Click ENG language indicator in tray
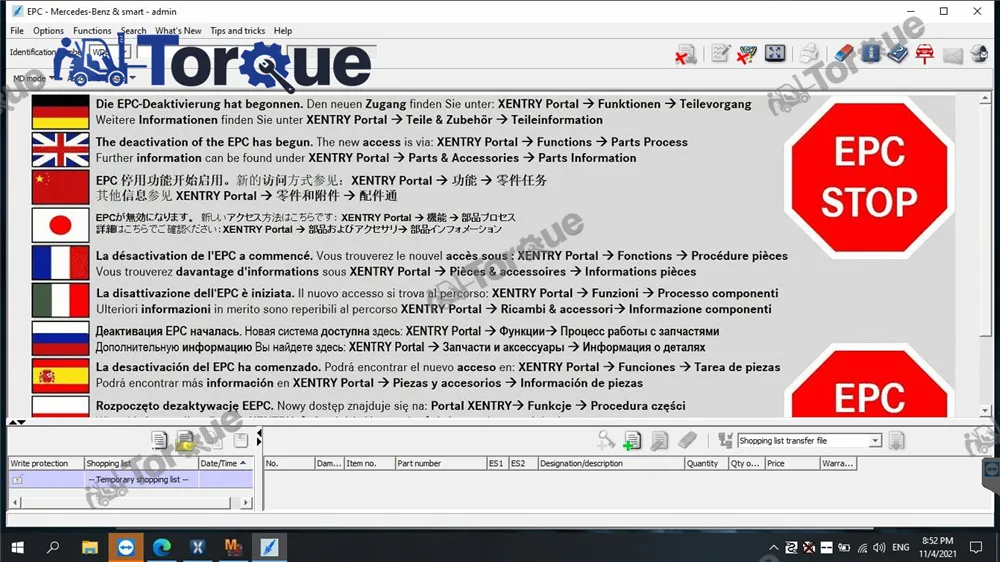Image resolution: width=1000 pixels, height=562 pixels. [x=901, y=547]
